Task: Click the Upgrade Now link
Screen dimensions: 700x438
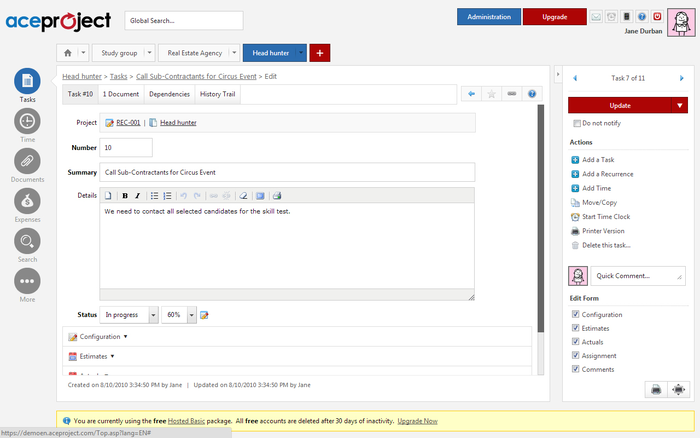Action: tap(417, 421)
